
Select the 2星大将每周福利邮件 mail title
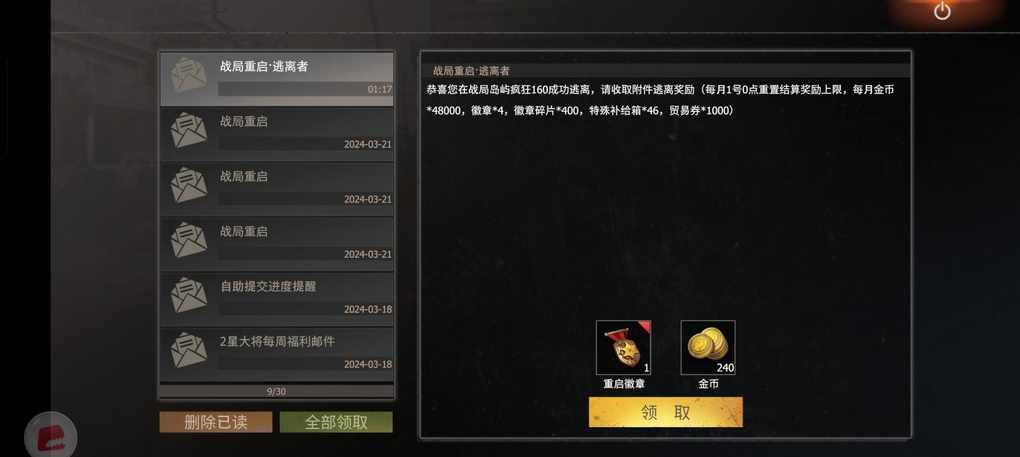click(278, 341)
